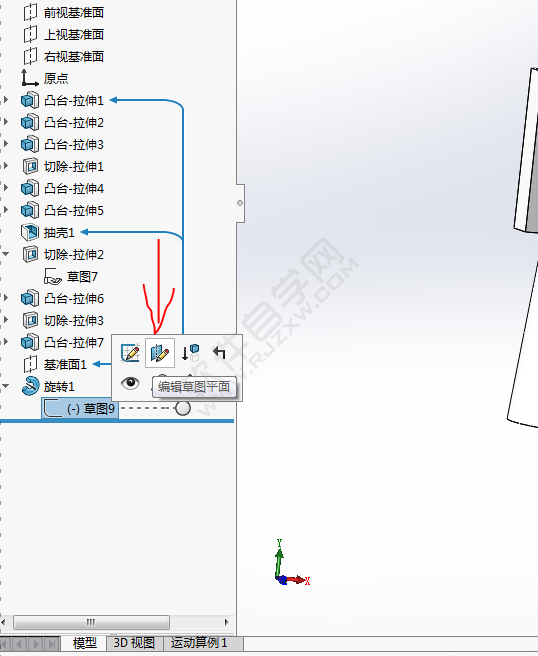Select feature 凸台-拉伸7
This screenshot has height=656, width=538.
74,343
